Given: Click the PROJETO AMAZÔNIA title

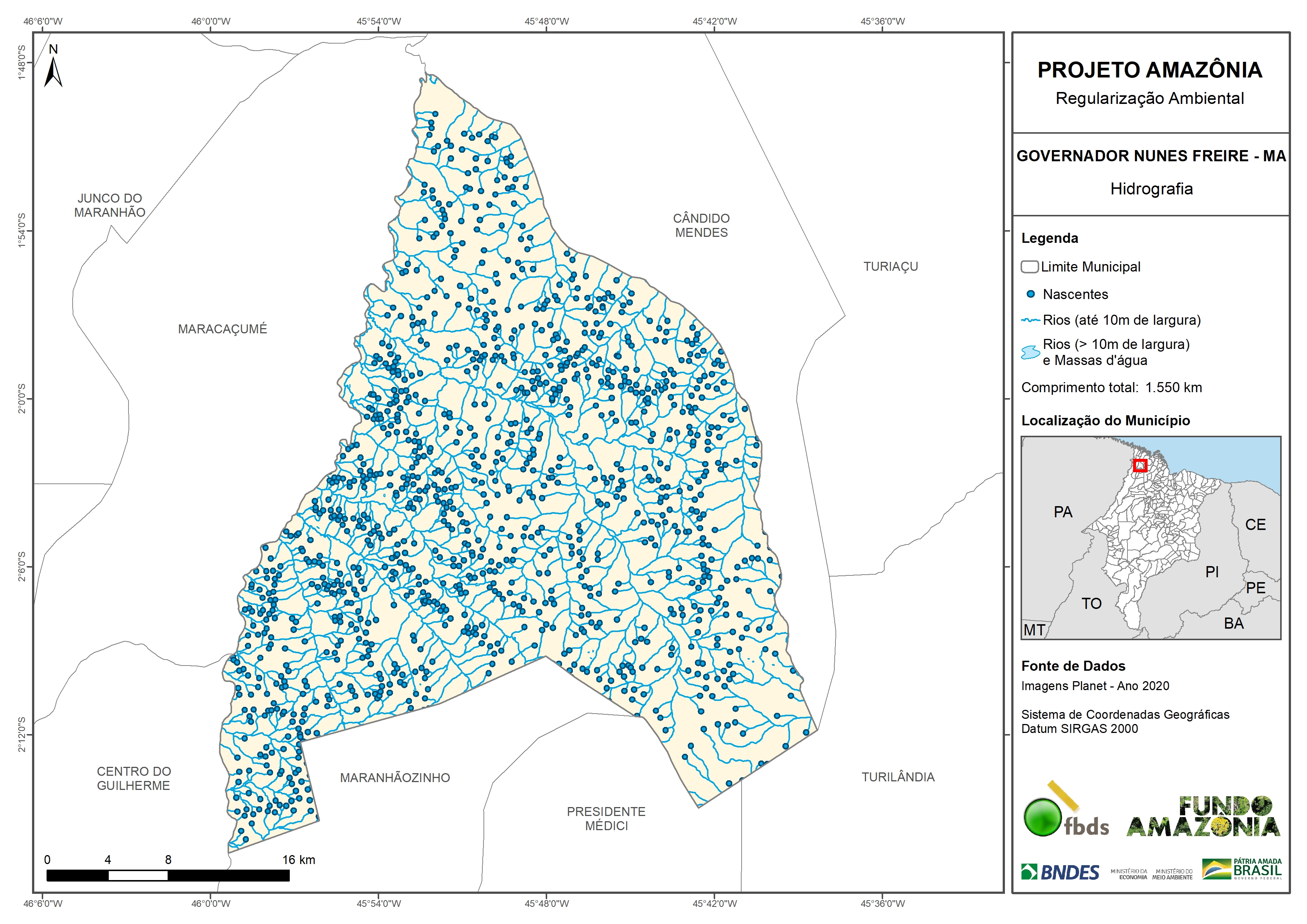Looking at the screenshot, I should point(1149,70).
